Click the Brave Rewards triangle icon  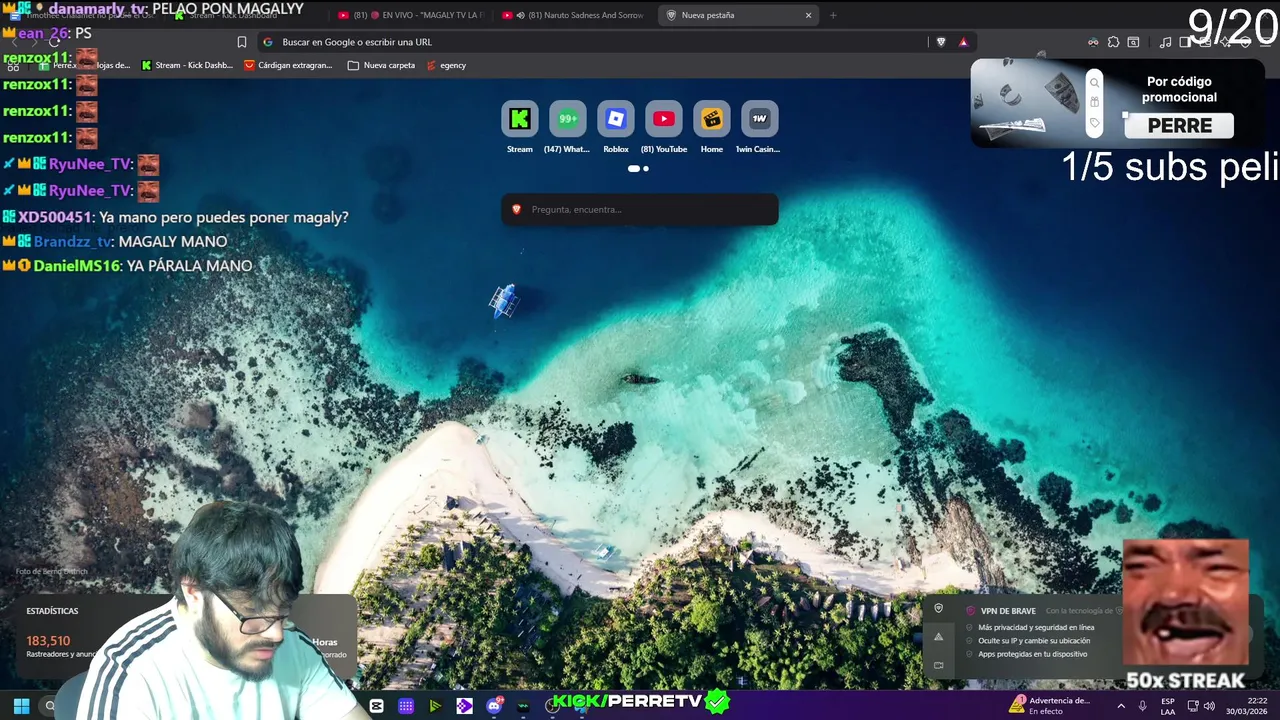click(x=963, y=42)
